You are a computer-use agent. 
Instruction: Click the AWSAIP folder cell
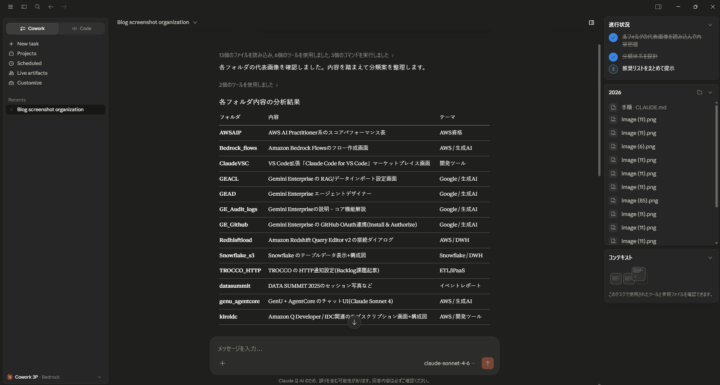tap(231, 132)
